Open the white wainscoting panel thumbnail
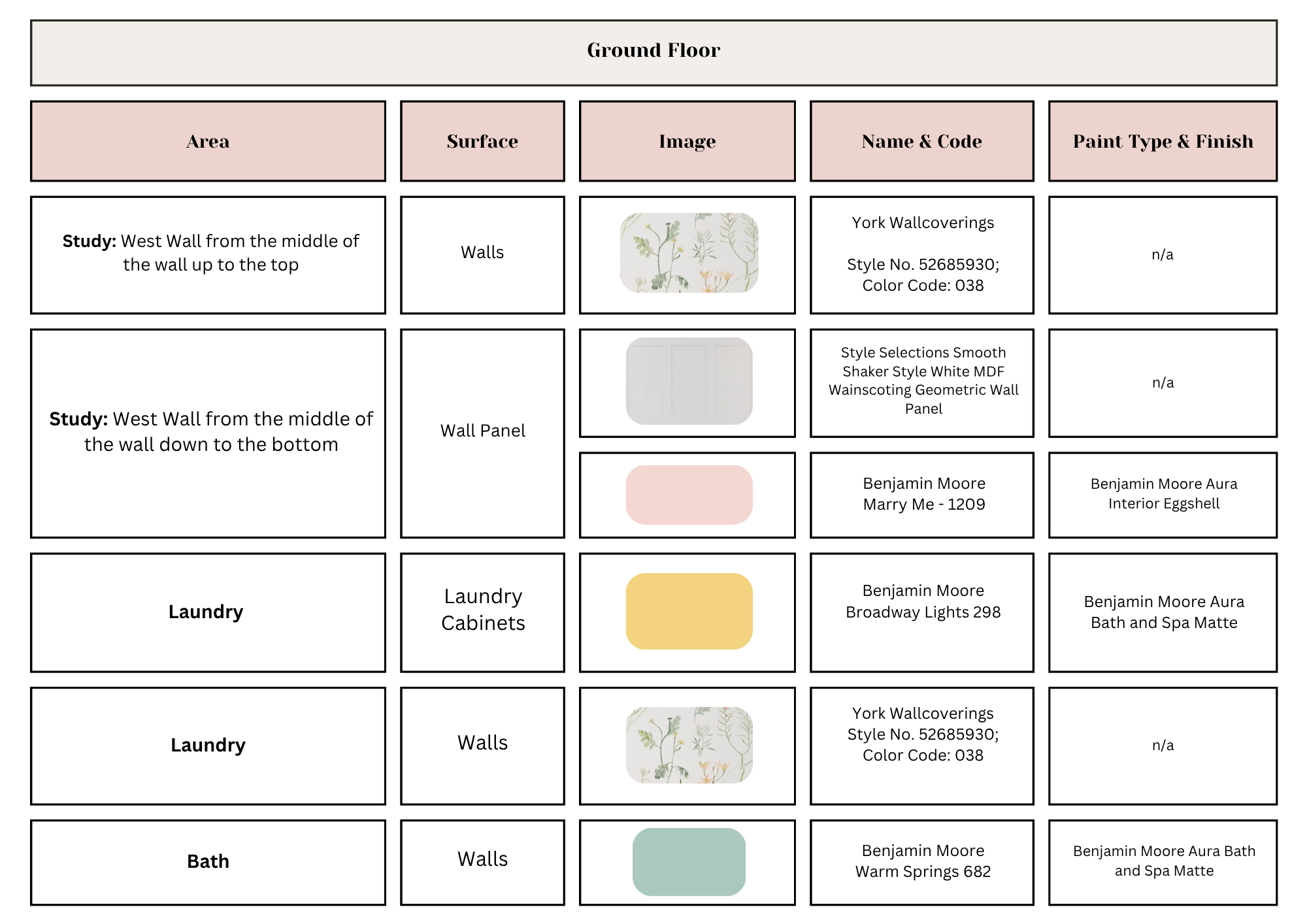 689,381
